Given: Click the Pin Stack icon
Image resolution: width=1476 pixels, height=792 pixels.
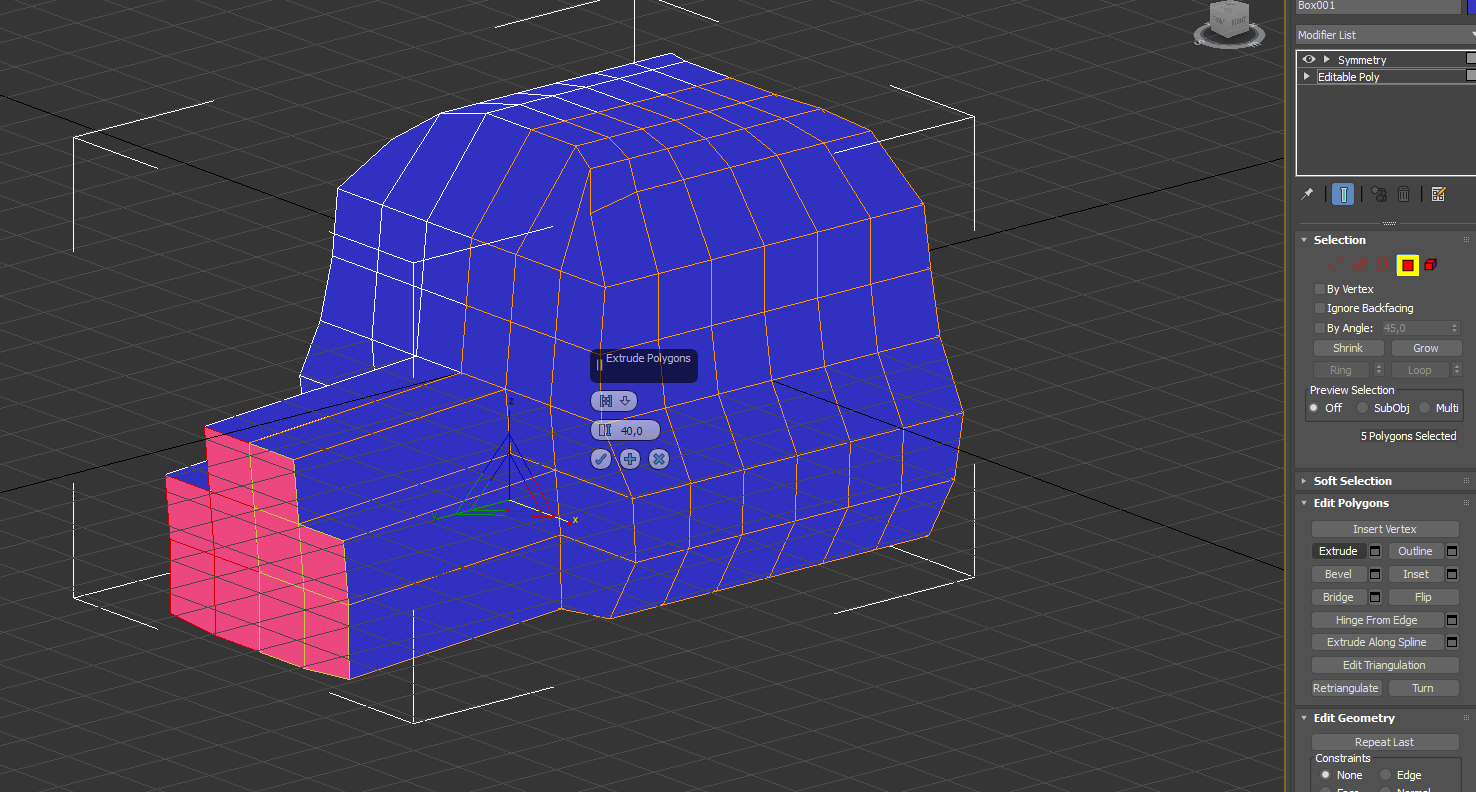Looking at the screenshot, I should coord(1307,194).
